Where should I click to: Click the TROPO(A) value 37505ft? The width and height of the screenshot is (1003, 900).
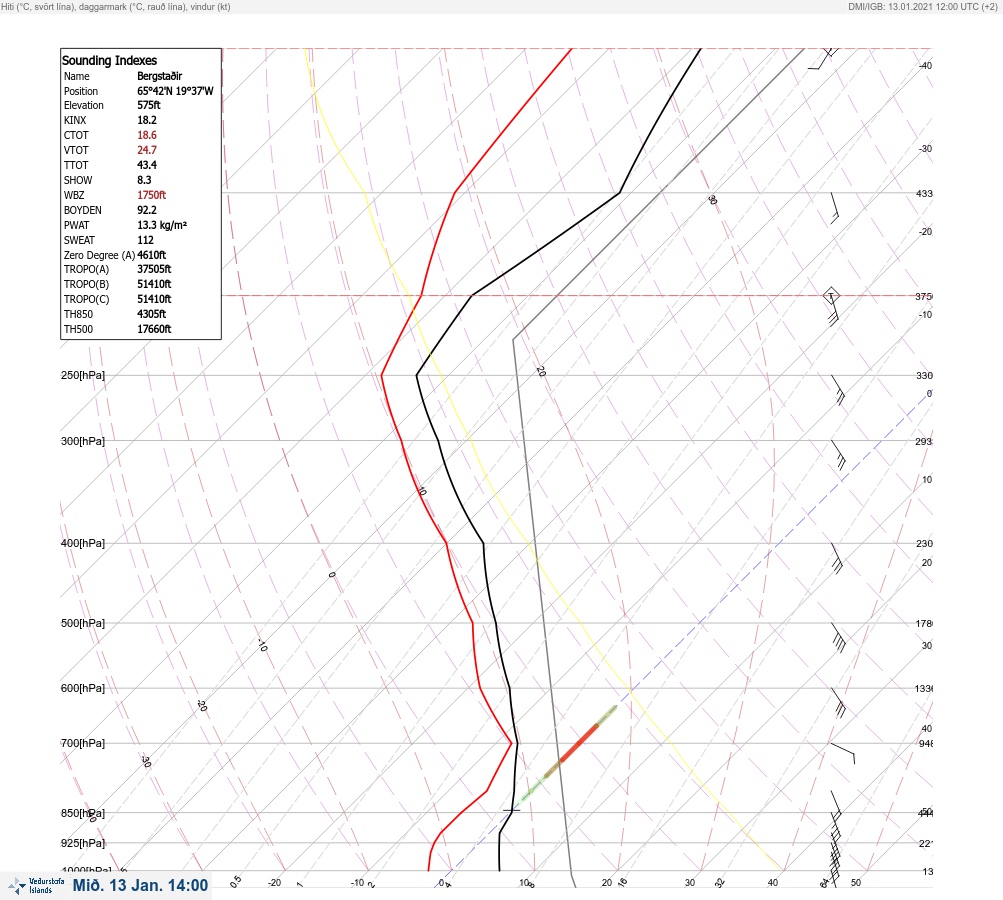pos(154,269)
